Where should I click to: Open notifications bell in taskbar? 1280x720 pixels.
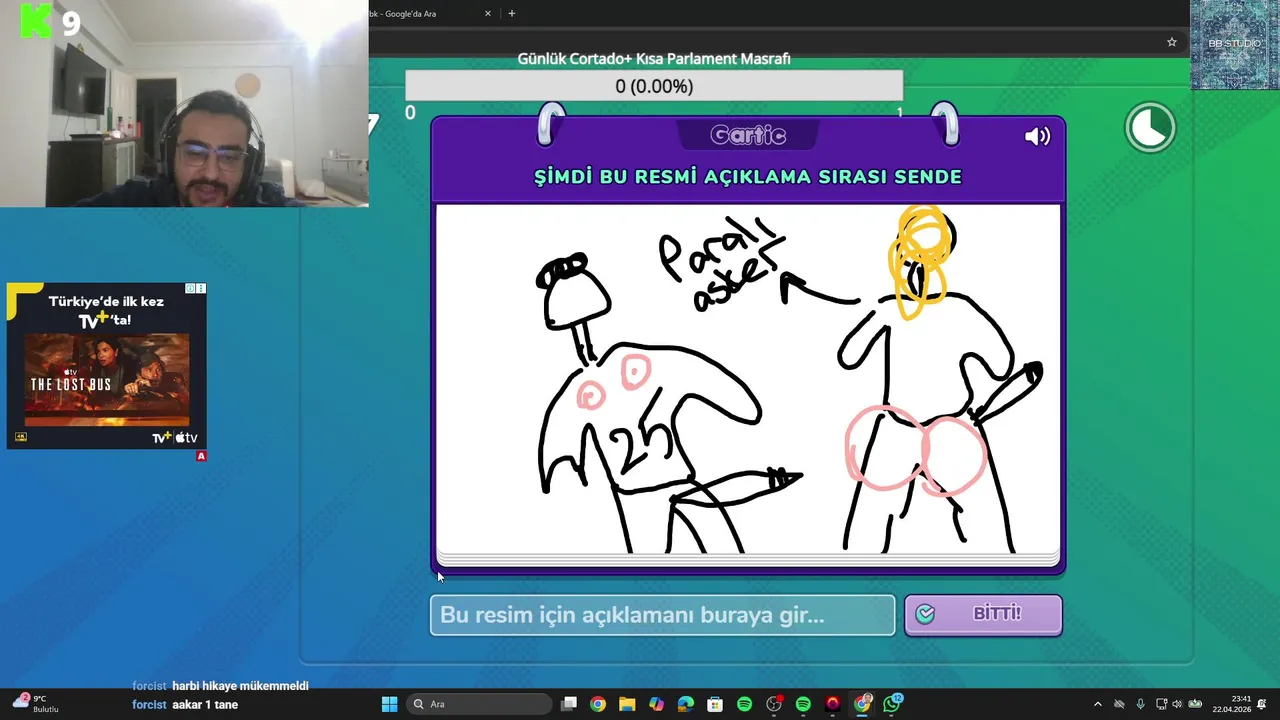coord(1263,704)
